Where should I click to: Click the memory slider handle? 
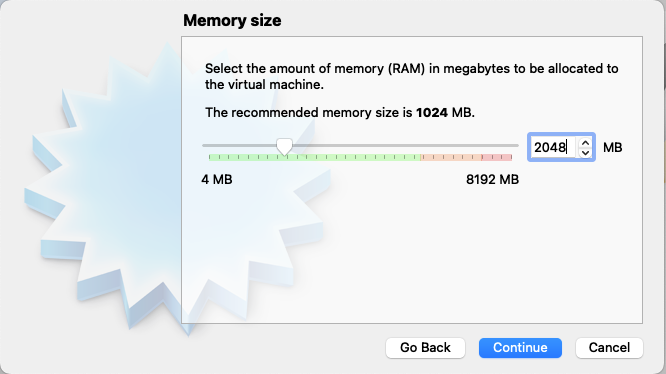click(x=285, y=147)
